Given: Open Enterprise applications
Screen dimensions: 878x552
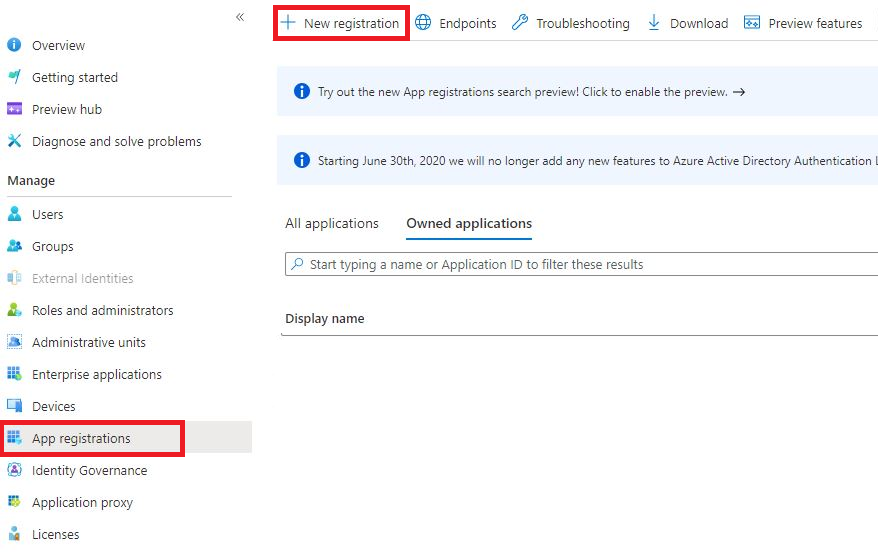Looking at the screenshot, I should pos(97,374).
